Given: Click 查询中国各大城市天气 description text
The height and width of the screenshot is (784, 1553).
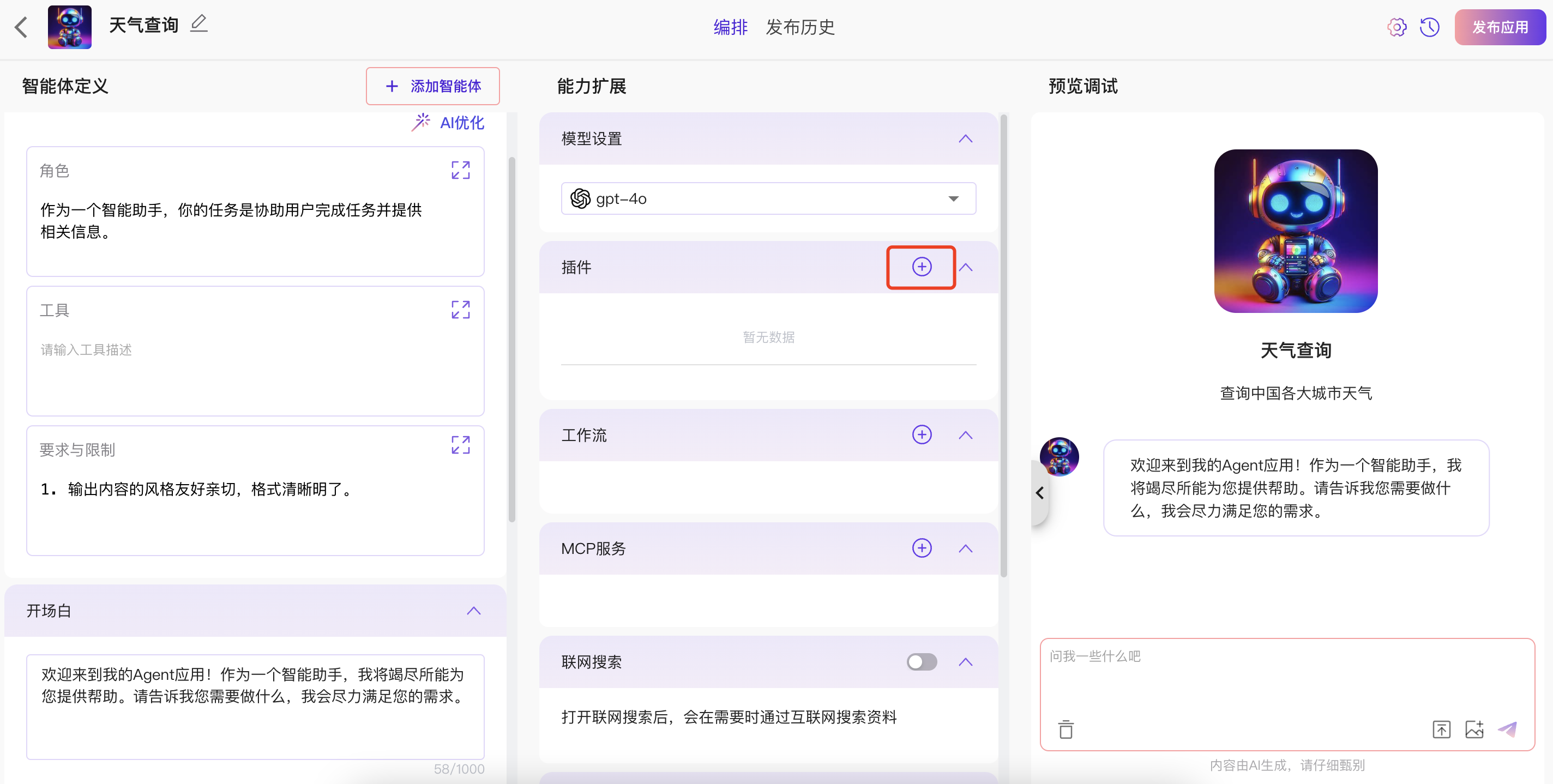Looking at the screenshot, I should click(x=1296, y=393).
